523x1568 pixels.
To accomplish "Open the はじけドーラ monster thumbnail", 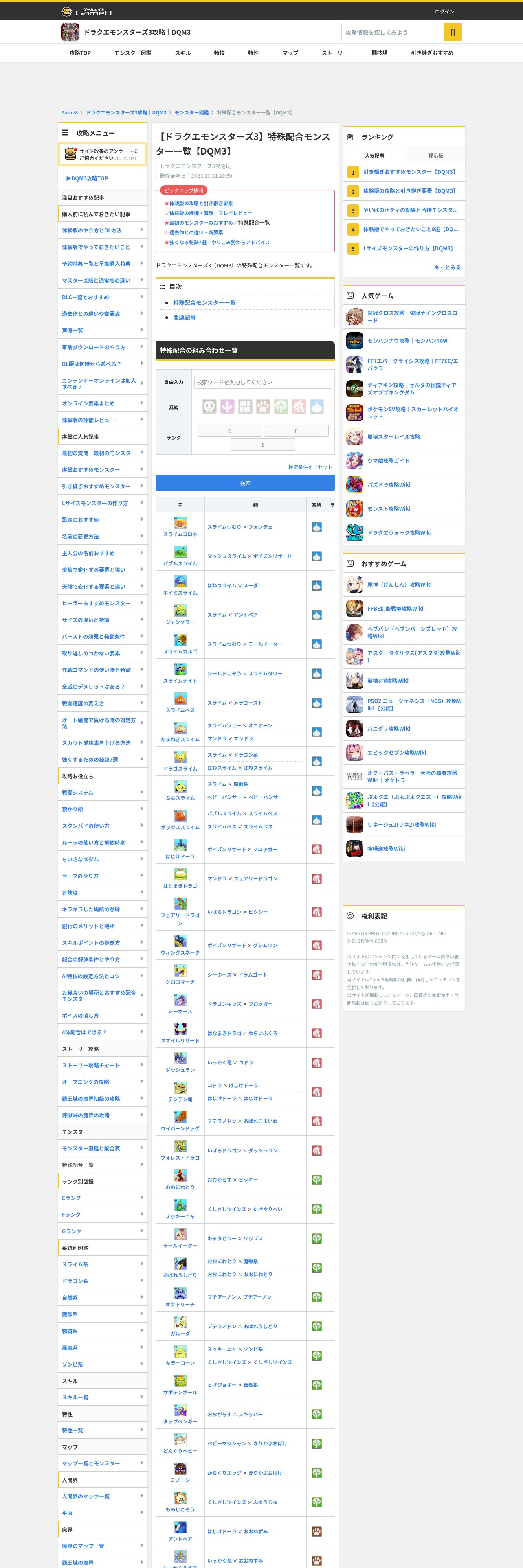I will [x=180, y=845].
